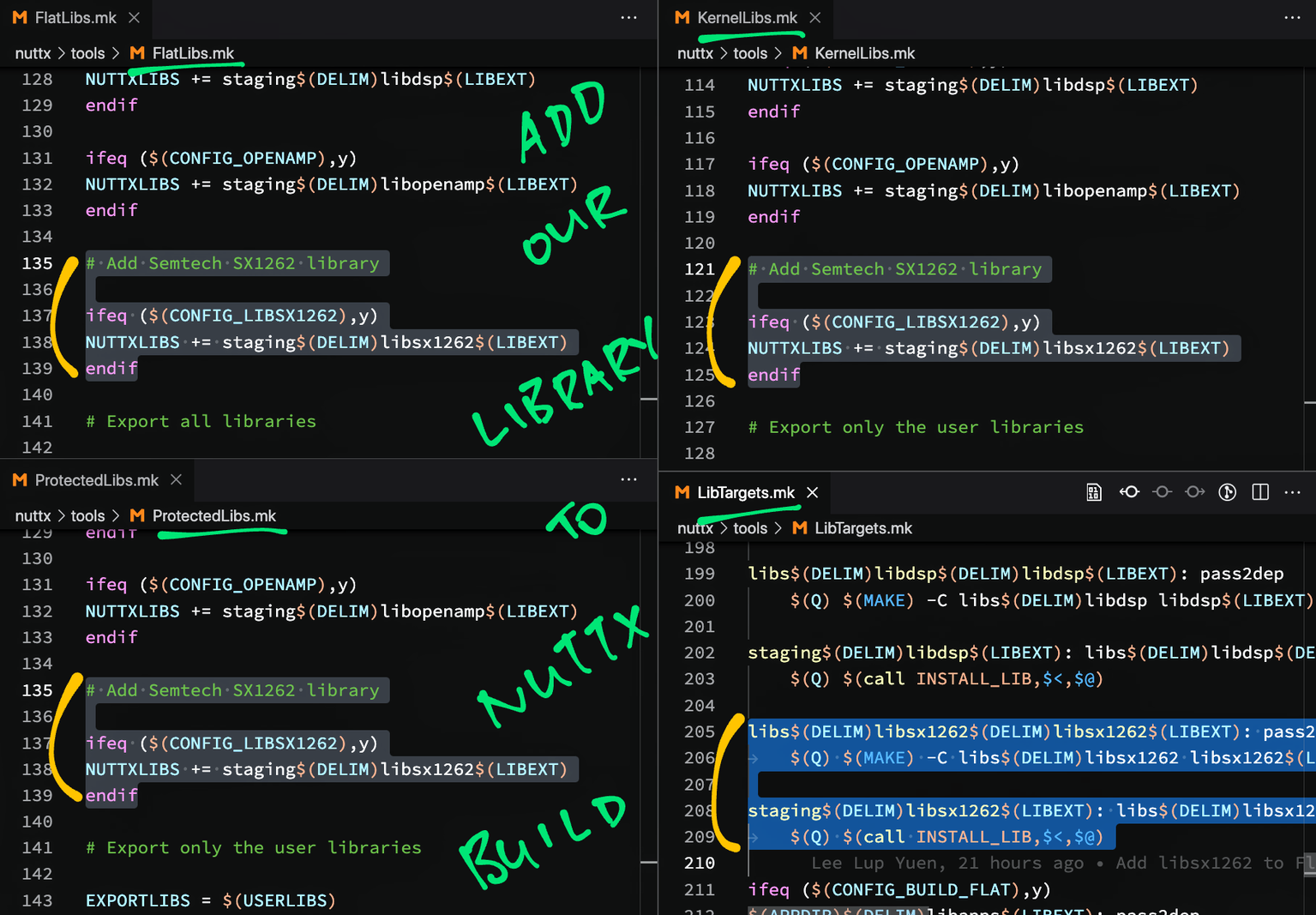This screenshot has height=915, width=1316.
Task: Click the plain circle commit icon between the arrow icons
Action: pyautogui.click(x=1162, y=492)
